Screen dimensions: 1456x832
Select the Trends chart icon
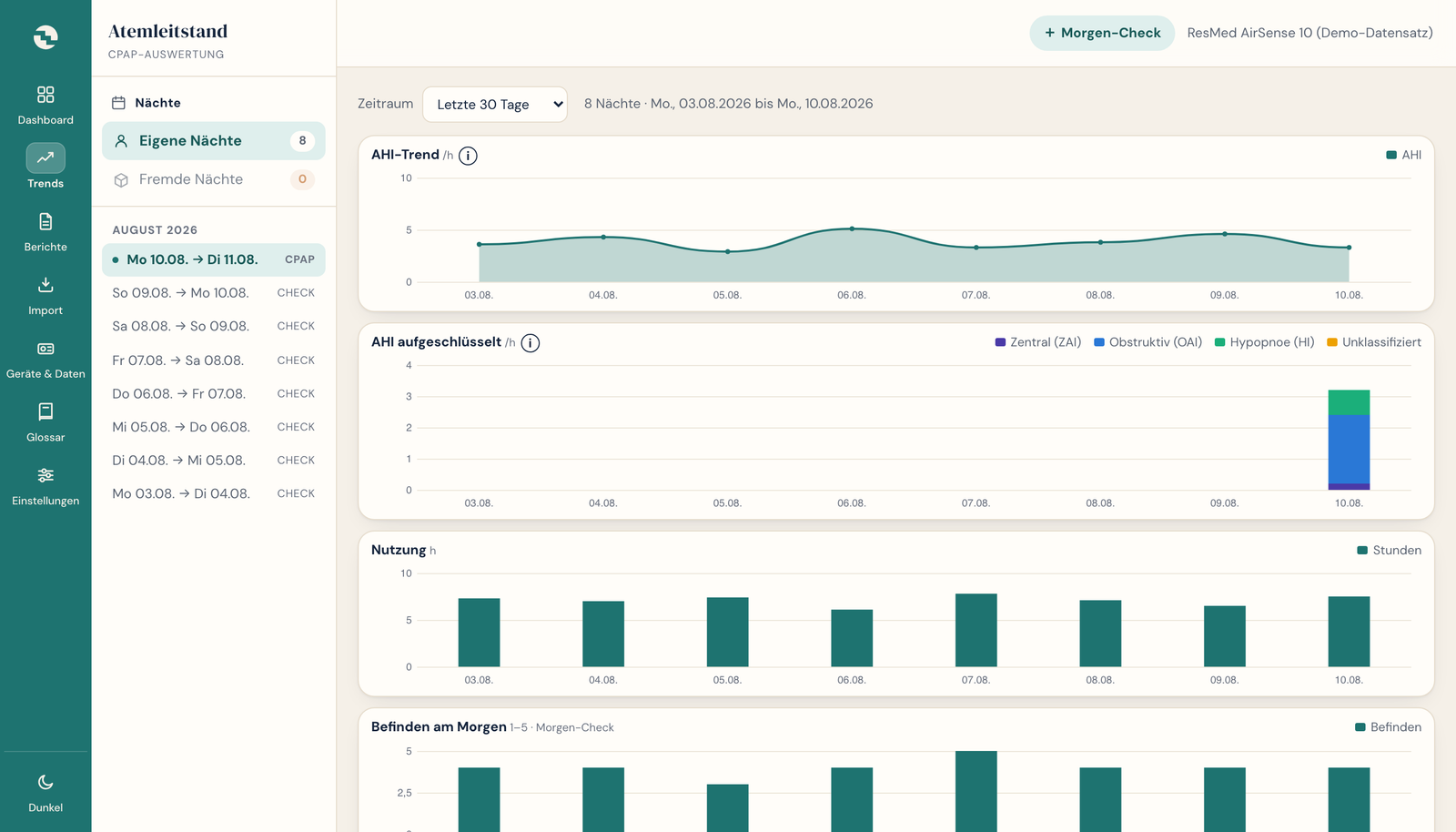click(x=45, y=157)
